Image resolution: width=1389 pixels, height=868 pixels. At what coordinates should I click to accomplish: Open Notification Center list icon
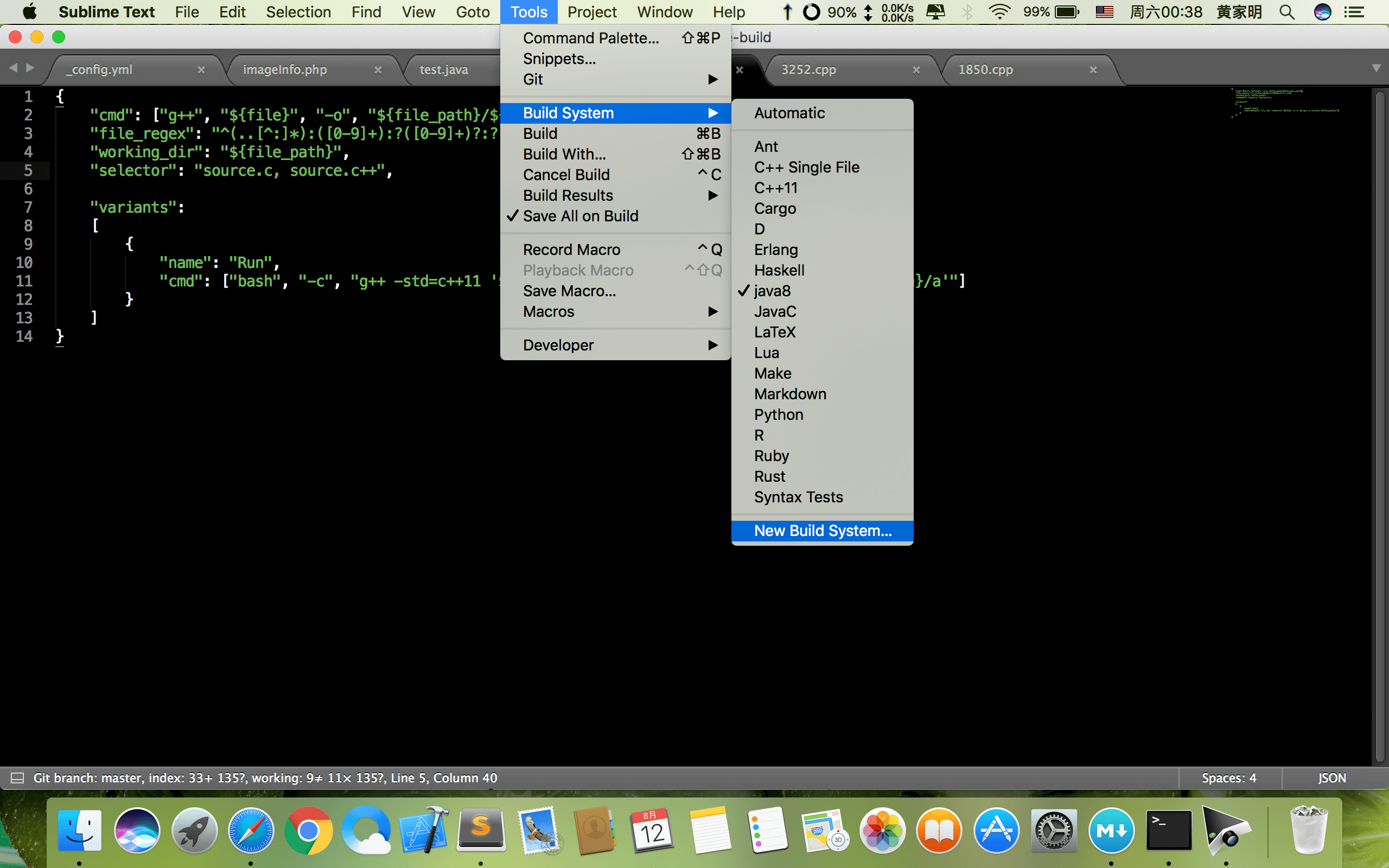pos(1355,12)
